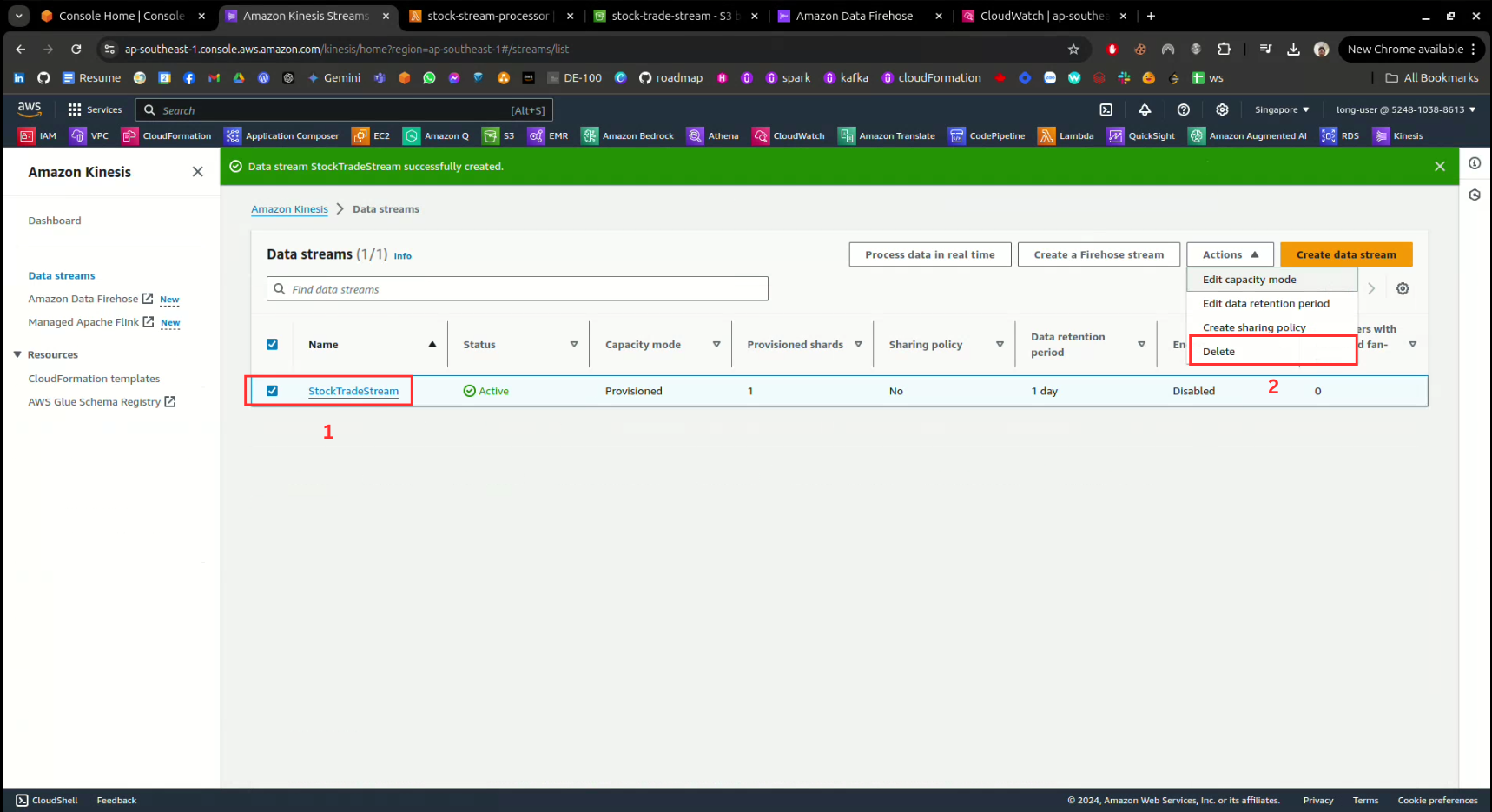Open the AWS Services grid menu
1492x812 pixels.
[x=95, y=109]
